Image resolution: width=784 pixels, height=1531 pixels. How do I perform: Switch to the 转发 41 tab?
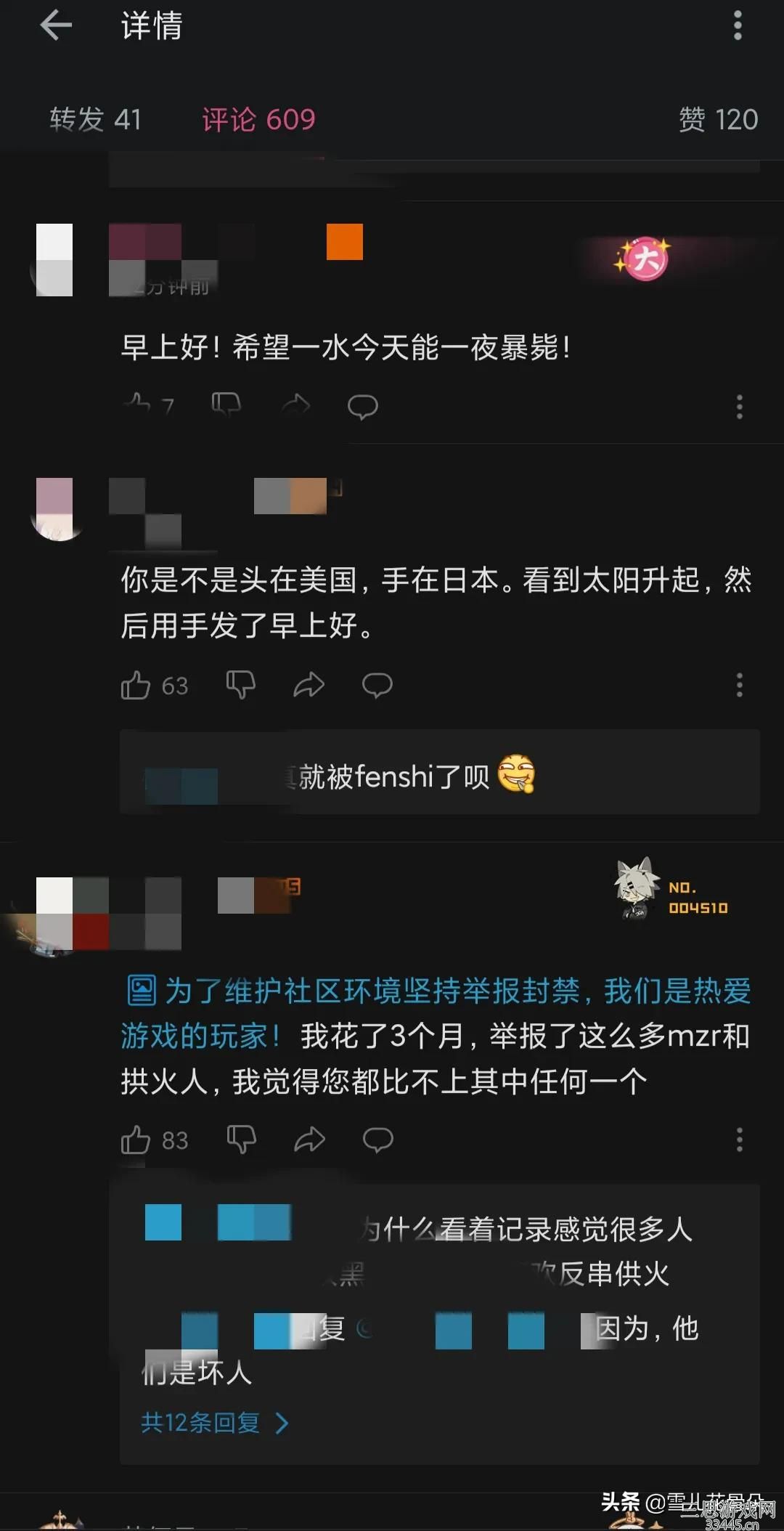click(x=95, y=119)
